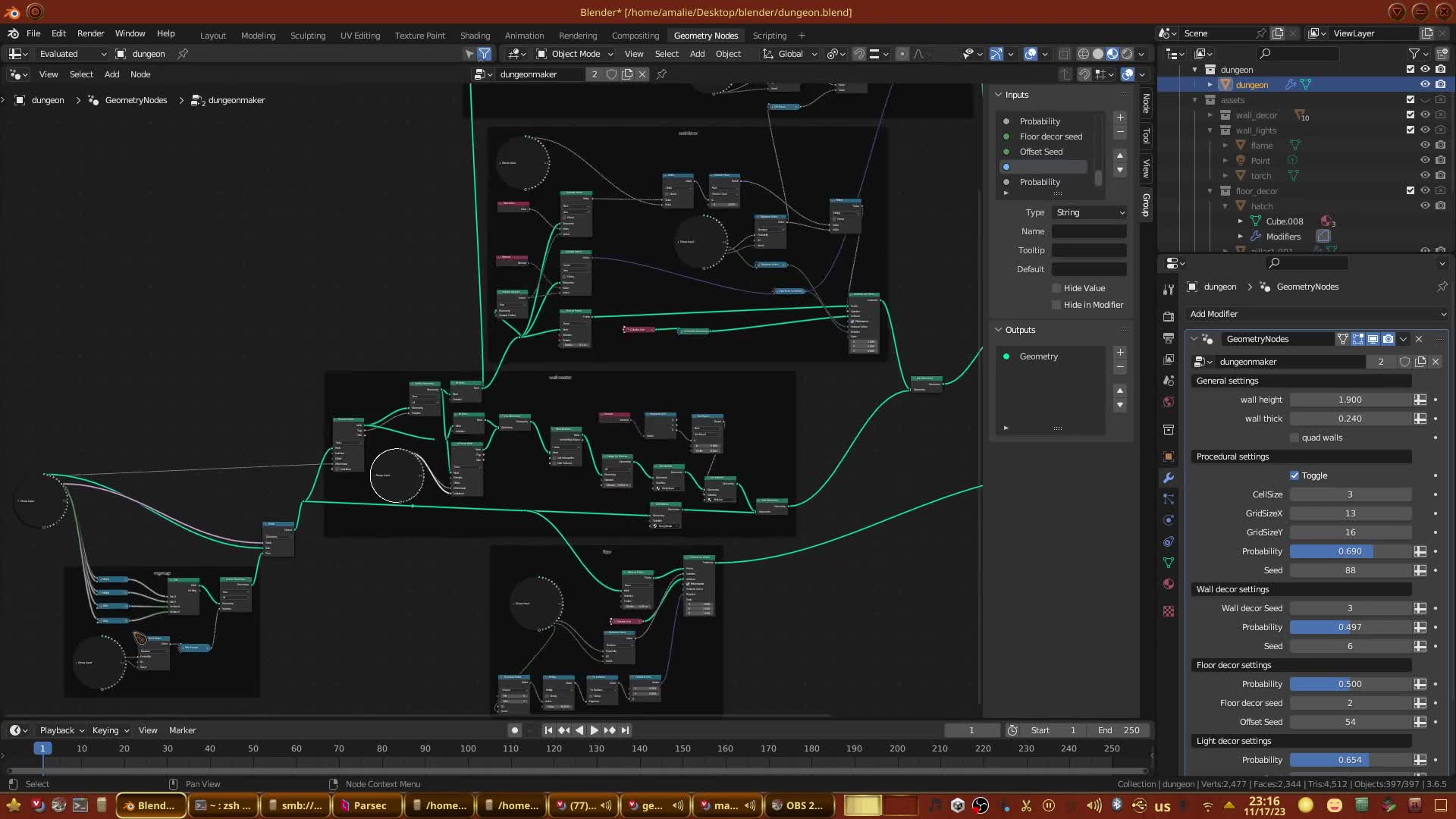Uncheck the Procedural settings Toggle checkbox
Image resolution: width=1456 pixels, height=819 pixels.
click(1294, 475)
